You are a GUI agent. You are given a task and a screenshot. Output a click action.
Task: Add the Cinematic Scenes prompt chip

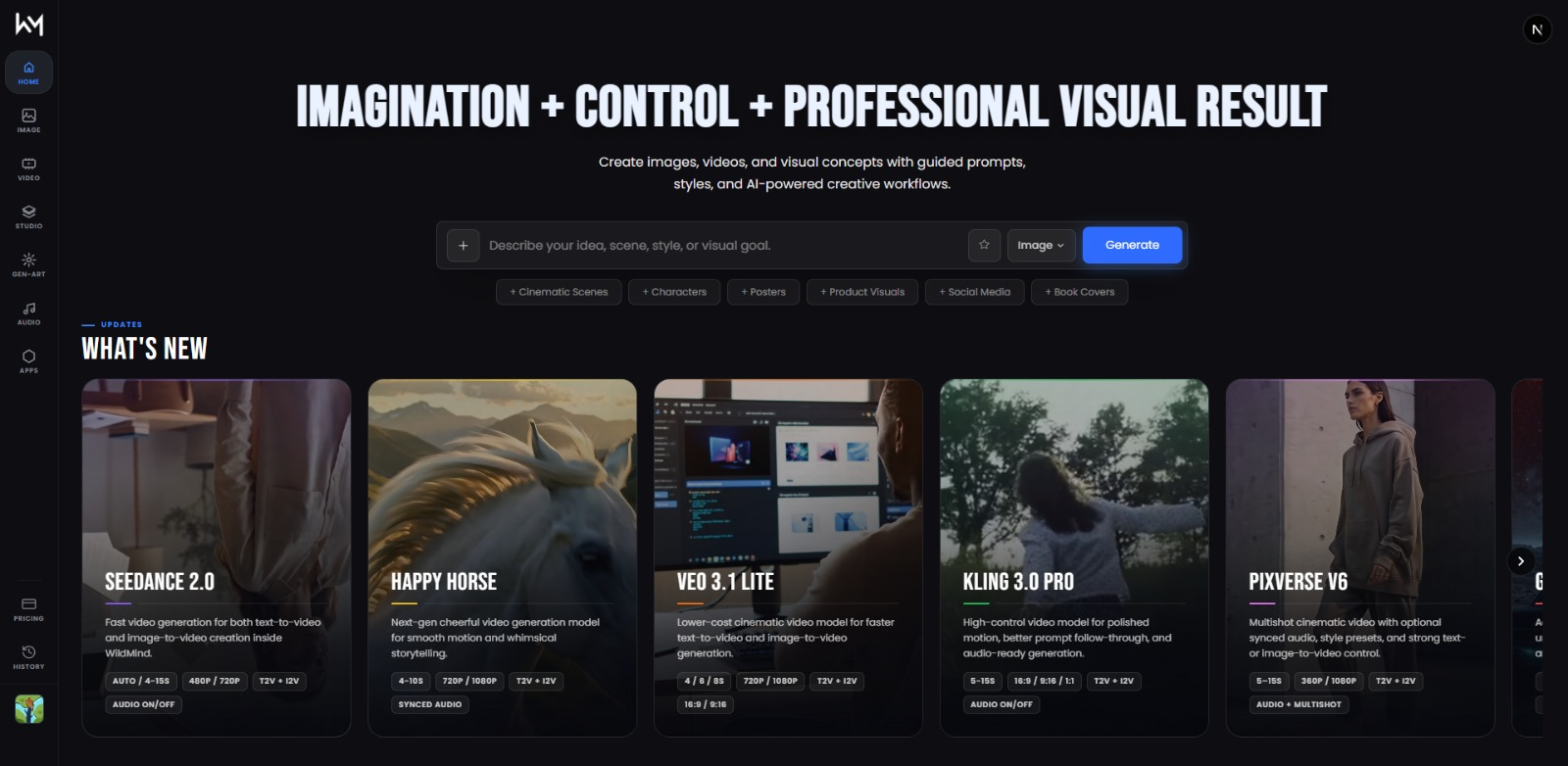tap(559, 292)
